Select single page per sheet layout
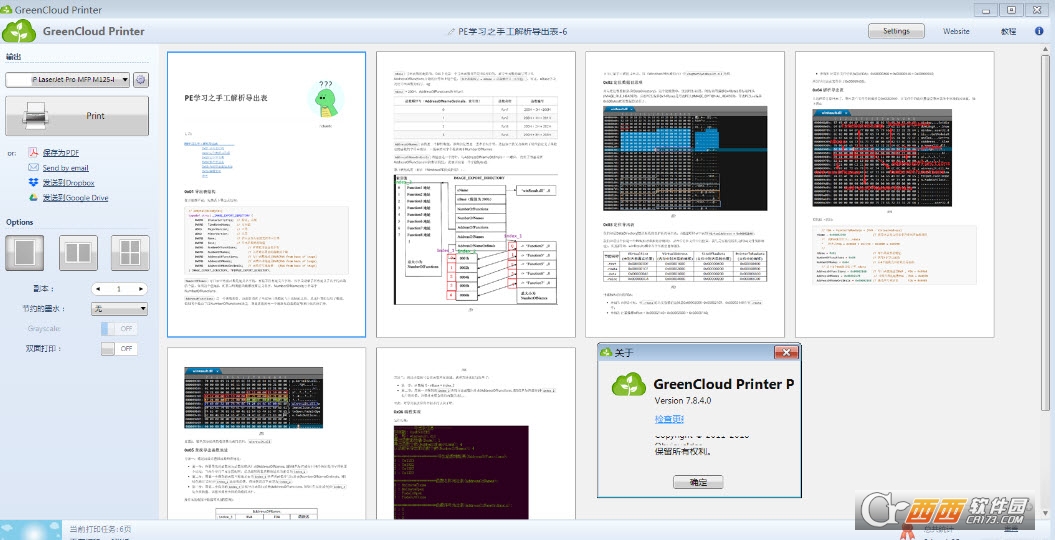 (26, 253)
